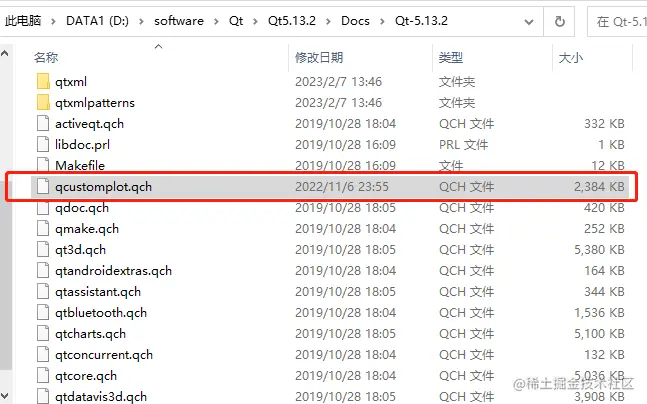This screenshot has width=647, height=404.
Task: Select the qtxmlpatterns folder name
Action: click(95, 103)
